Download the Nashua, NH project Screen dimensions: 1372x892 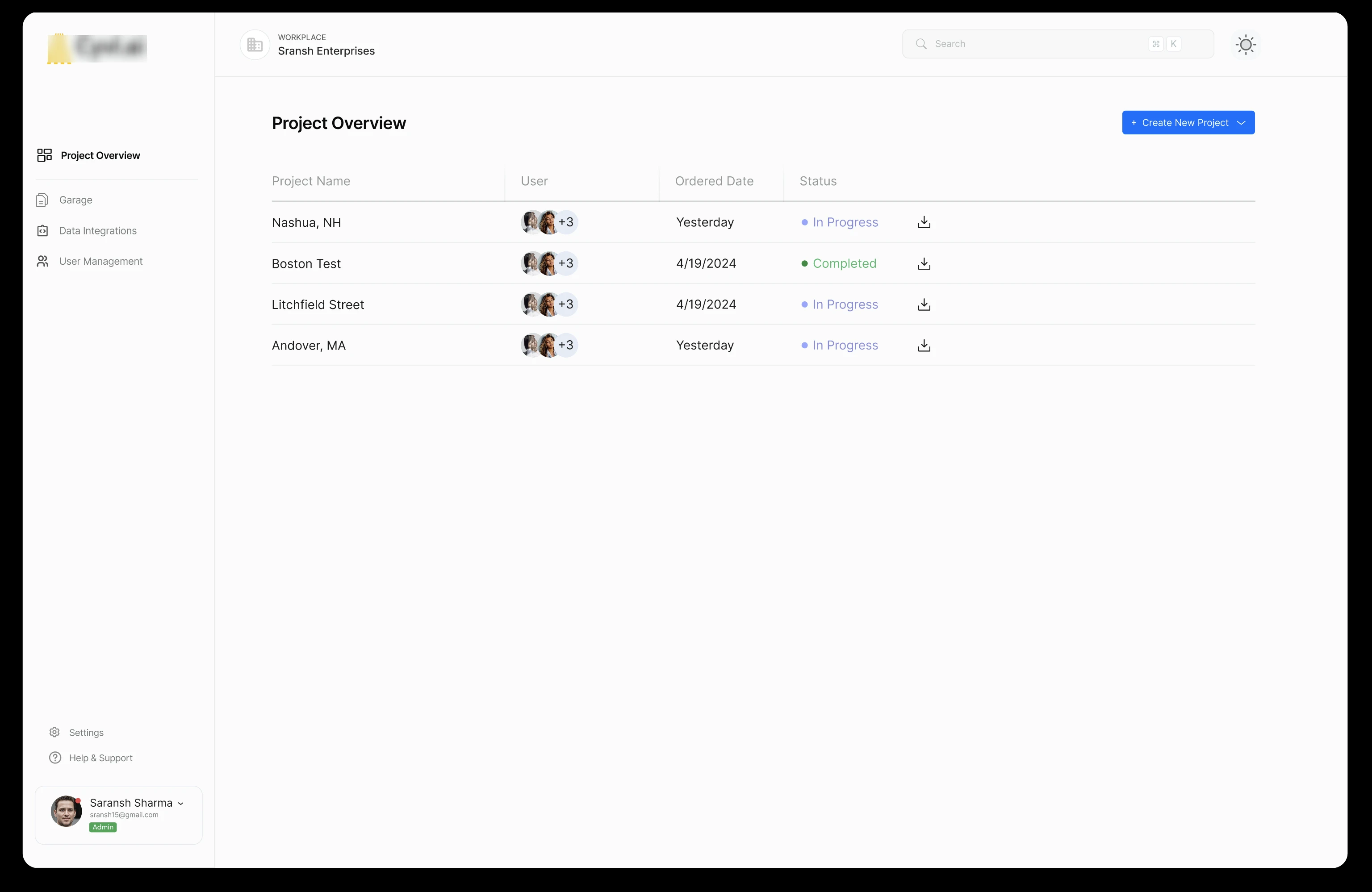924,222
